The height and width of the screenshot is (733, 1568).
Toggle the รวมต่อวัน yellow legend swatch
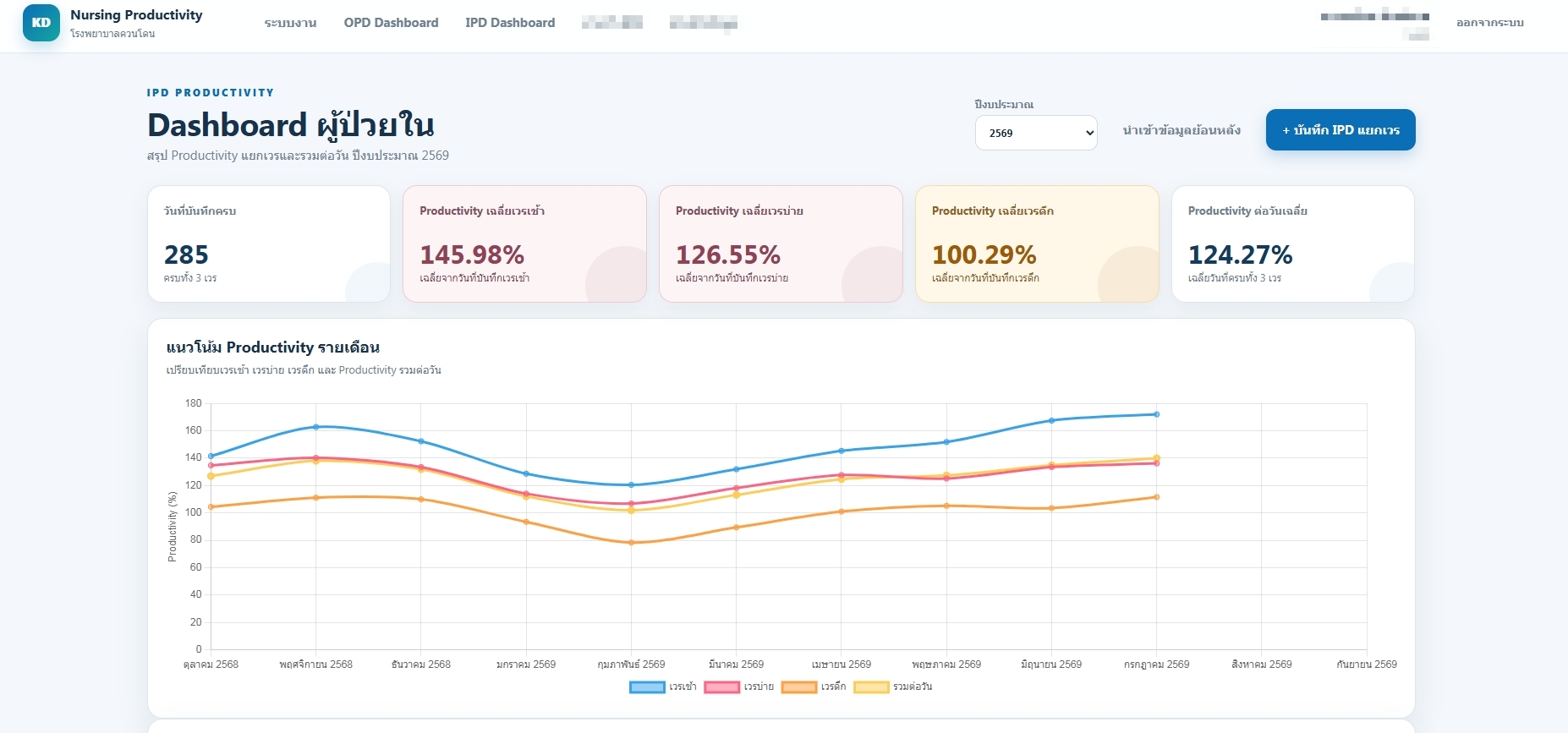(x=871, y=687)
